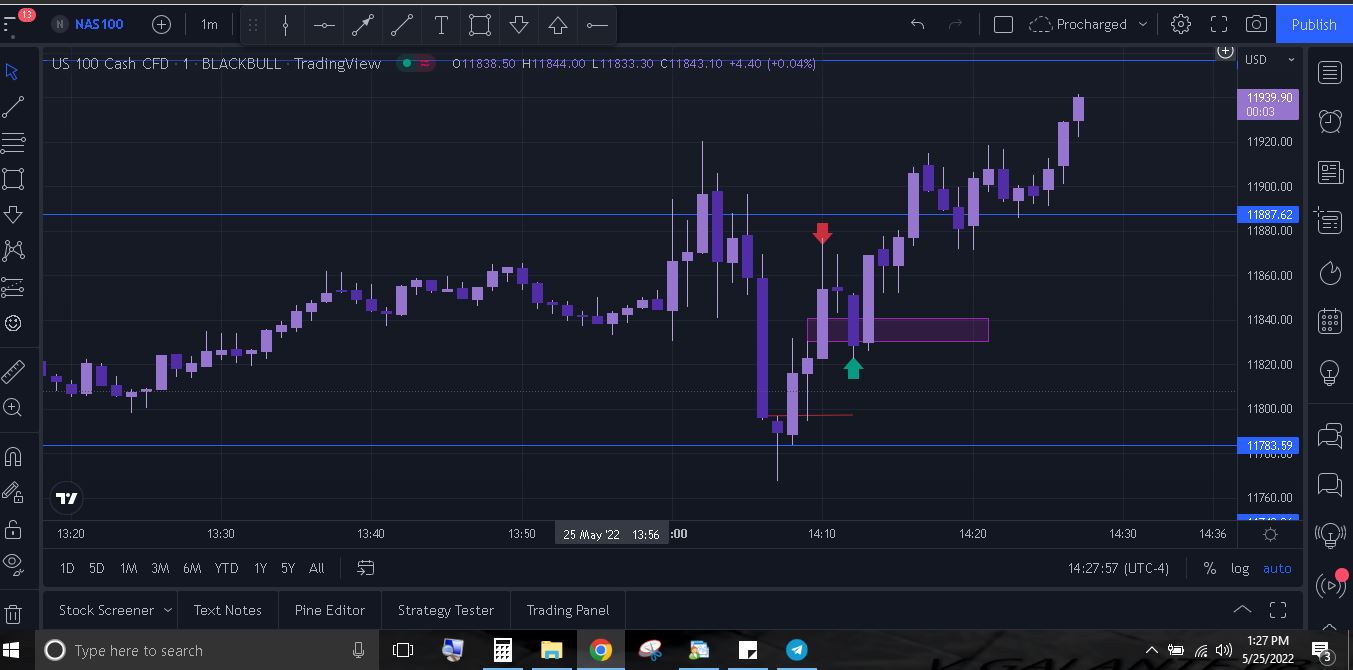The height and width of the screenshot is (670, 1353).
Task: Open go to date calendar icon
Action: (x=366, y=568)
